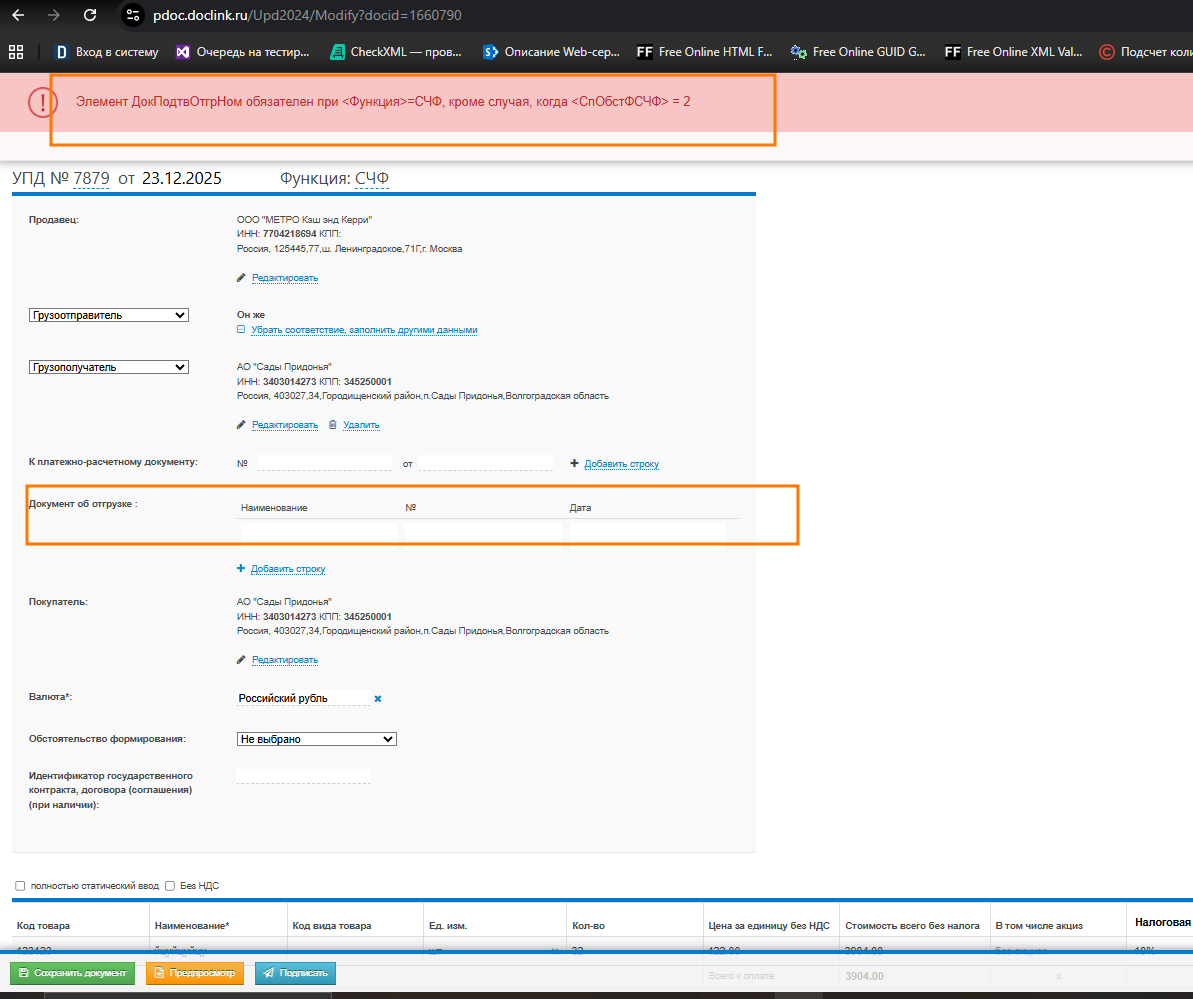The width and height of the screenshot is (1193, 999).
Task: Click 'Добавить строку' for payment document
Action: [622, 464]
